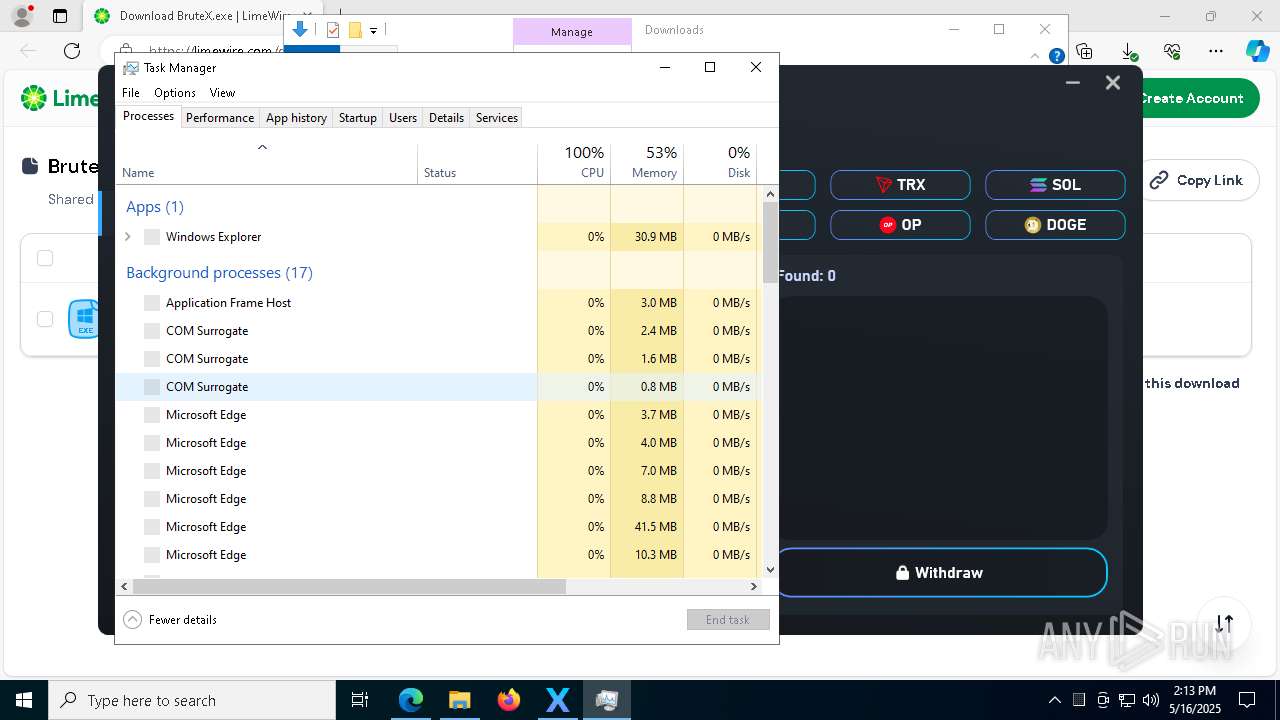Image resolution: width=1280 pixels, height=720 pixels.
Task: Open Edge collections toolbar icon
Action: [x=1085, y=51]
